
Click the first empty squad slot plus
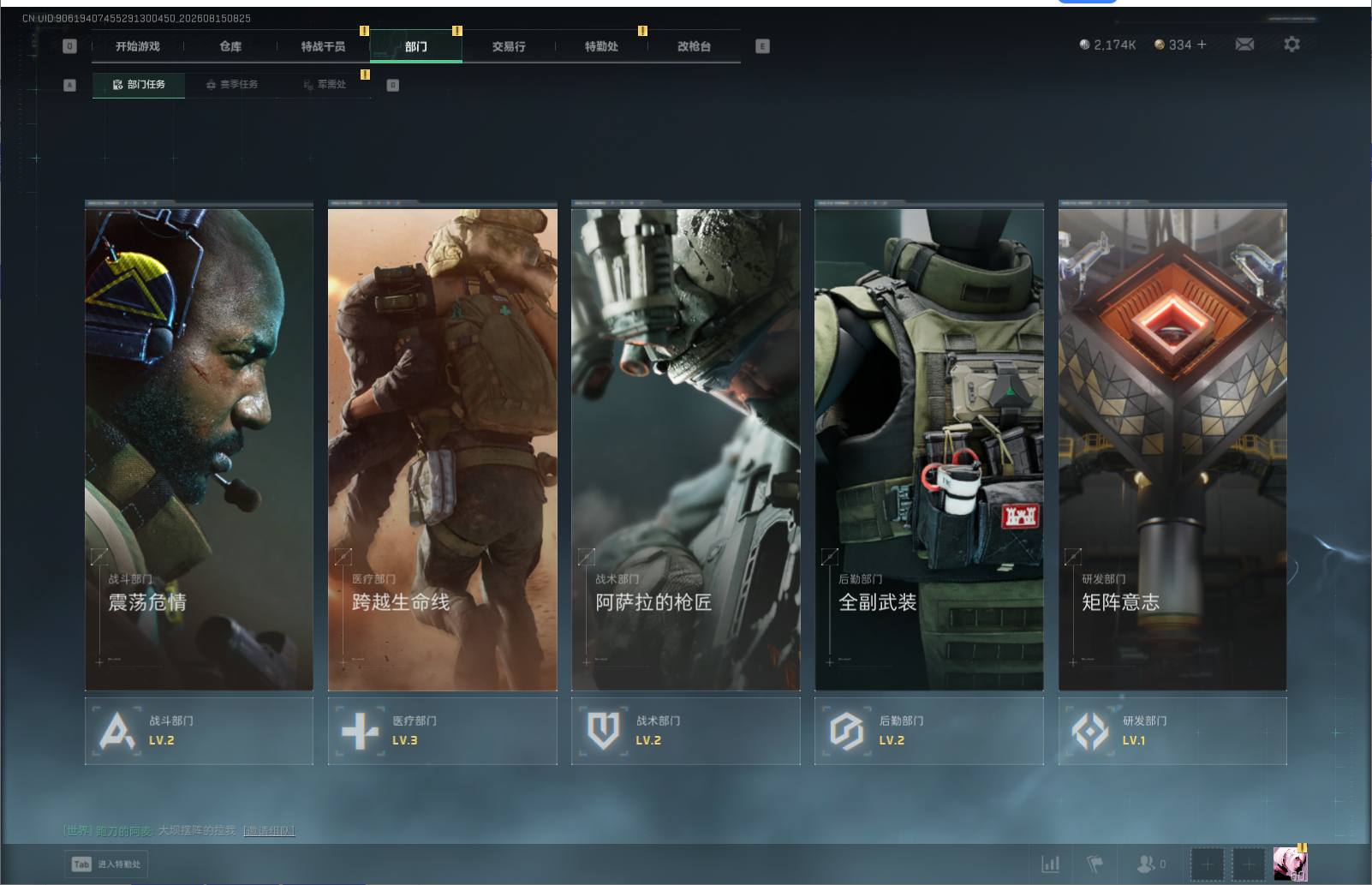(x=1207, y=864)
